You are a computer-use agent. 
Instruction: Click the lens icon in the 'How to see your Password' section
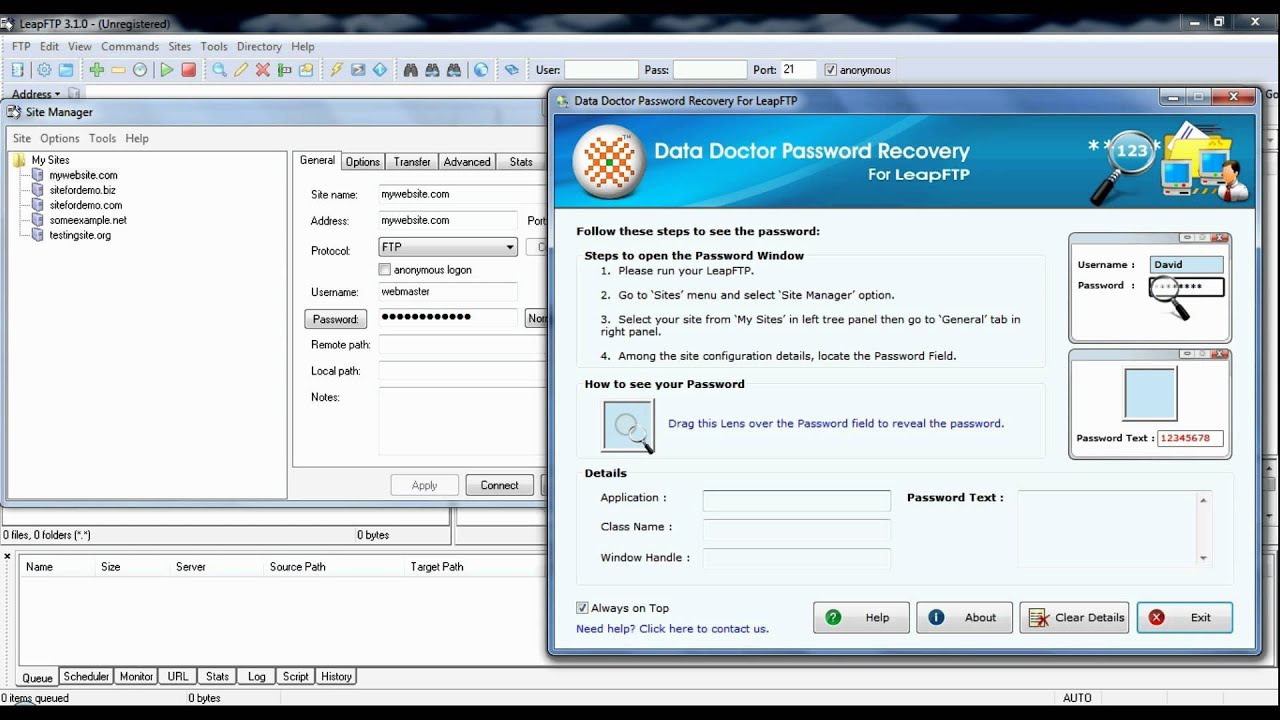pos(628,426)
